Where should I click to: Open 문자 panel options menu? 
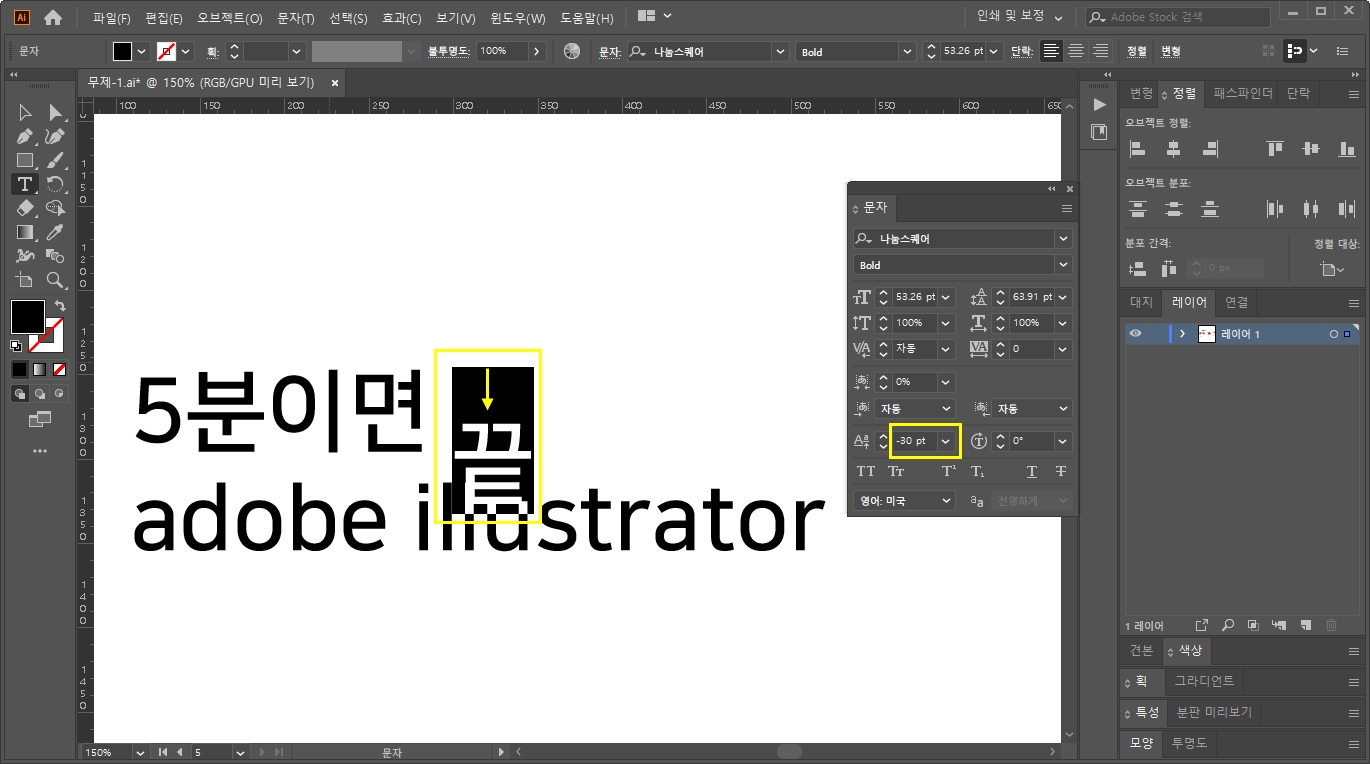[x=1067, y=209]
